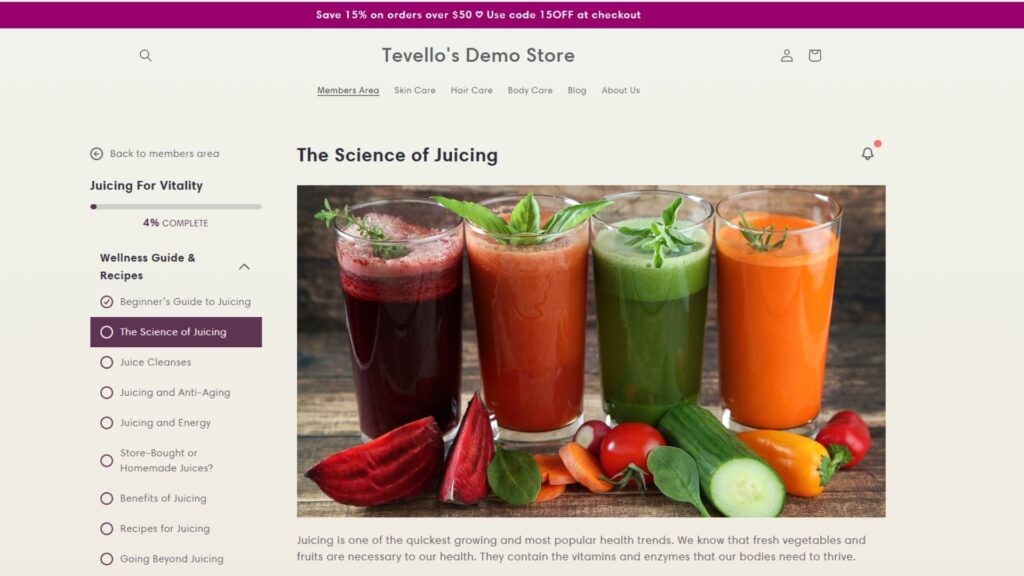Toggle circle beside Juicing and Energy

tap(106, 423)
